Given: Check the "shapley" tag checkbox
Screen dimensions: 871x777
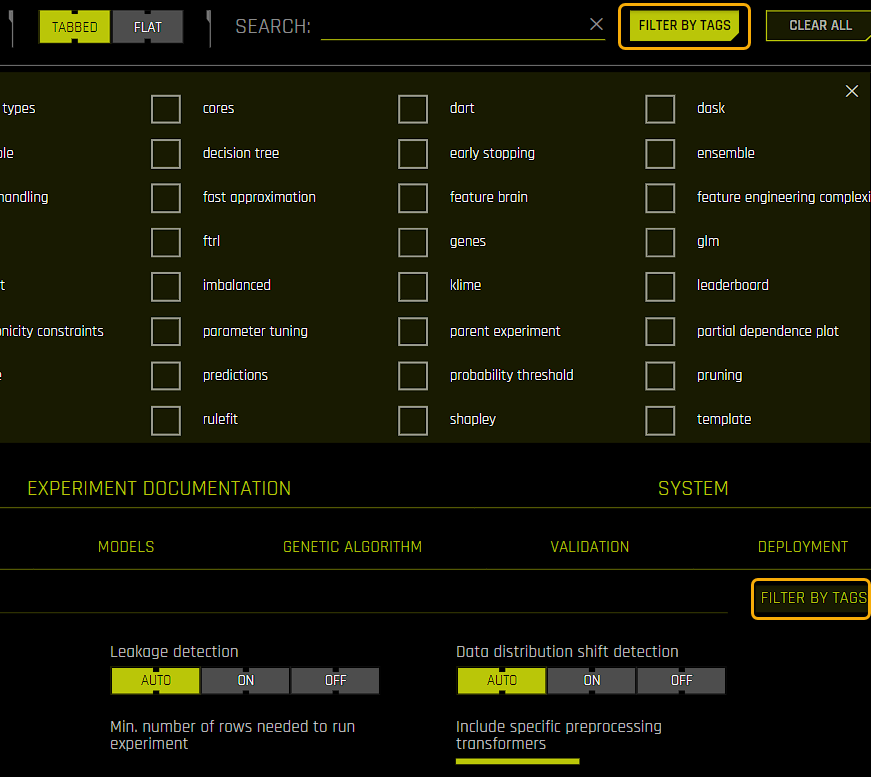Looking at the screenshot, I should (413, 420).
